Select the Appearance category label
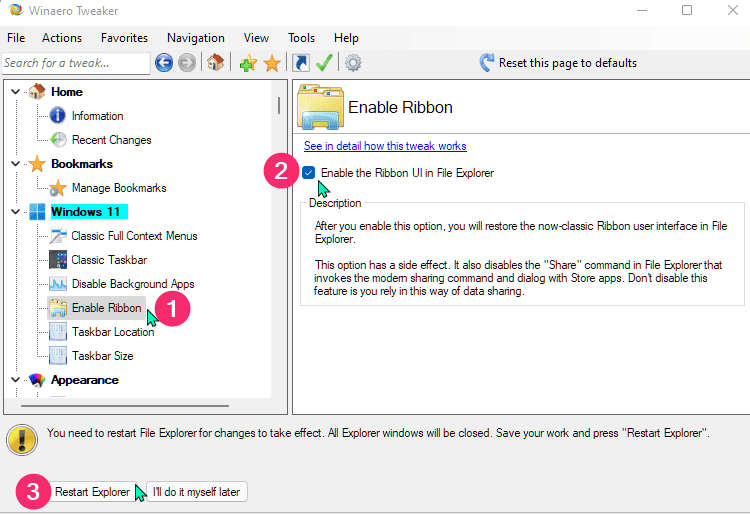Viewport: 750px width, 514px height. click(85, 380)
